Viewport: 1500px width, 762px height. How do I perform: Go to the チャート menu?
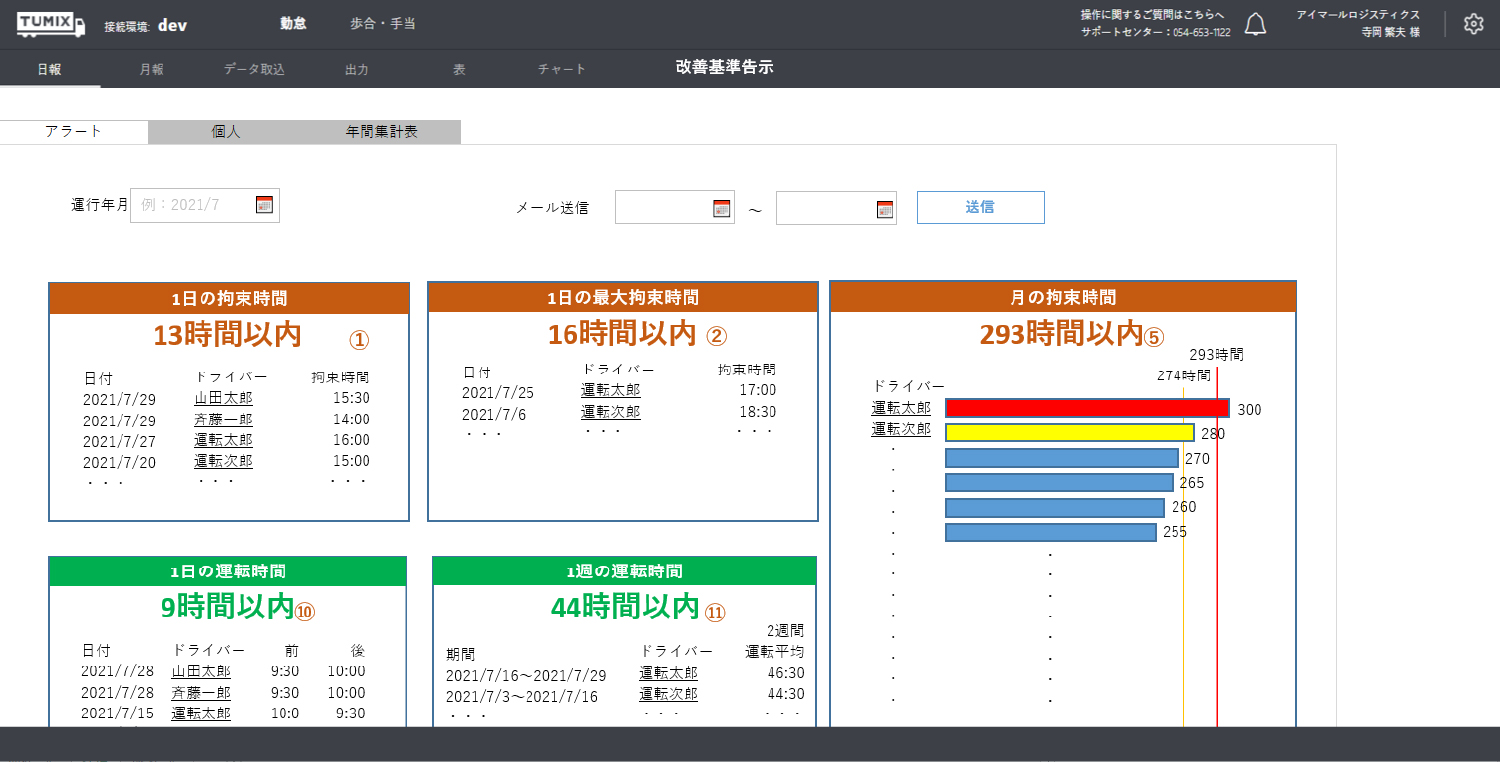[561, 70]
